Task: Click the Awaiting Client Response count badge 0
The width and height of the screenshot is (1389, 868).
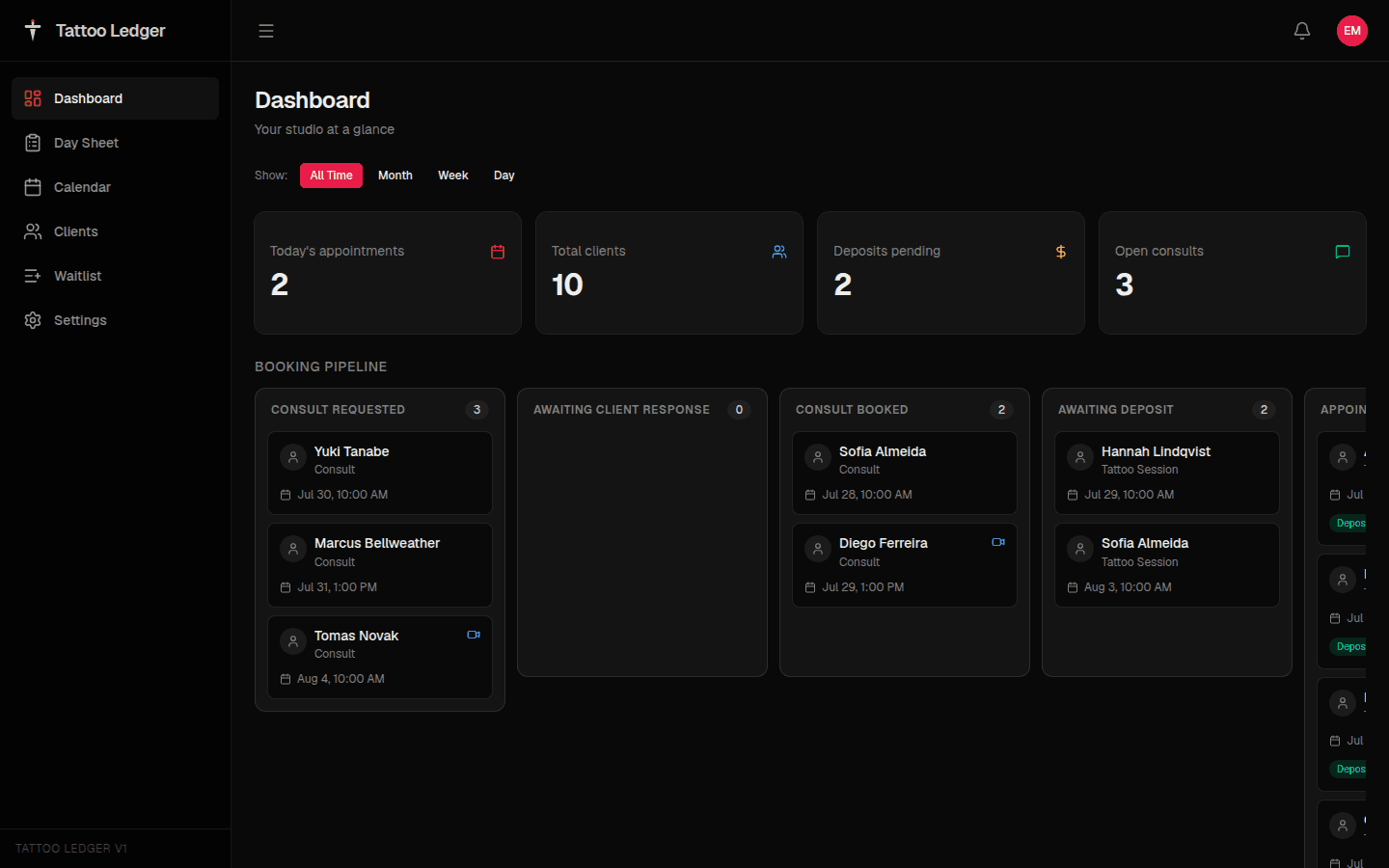Action: [x=739, y=410]
